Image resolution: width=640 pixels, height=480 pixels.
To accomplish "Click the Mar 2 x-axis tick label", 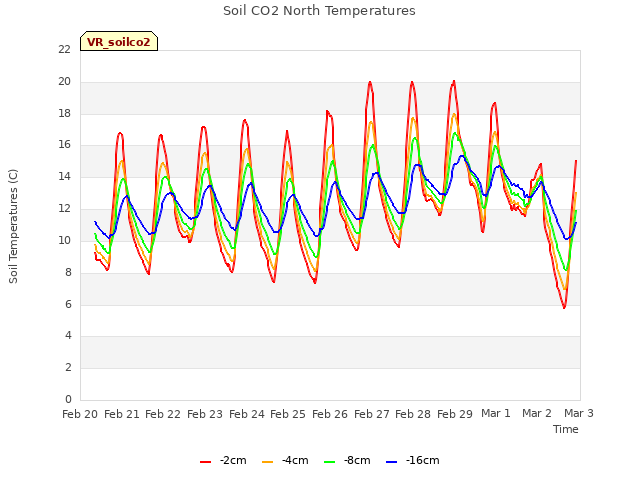I will 537,413.
